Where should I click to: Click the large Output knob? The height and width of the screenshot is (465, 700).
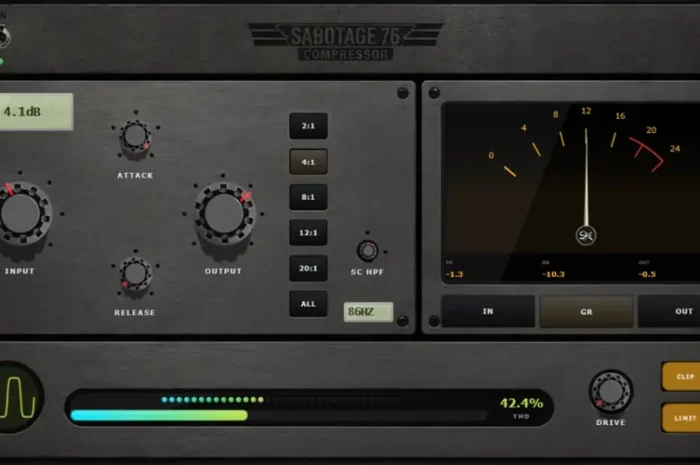point(224,214)
